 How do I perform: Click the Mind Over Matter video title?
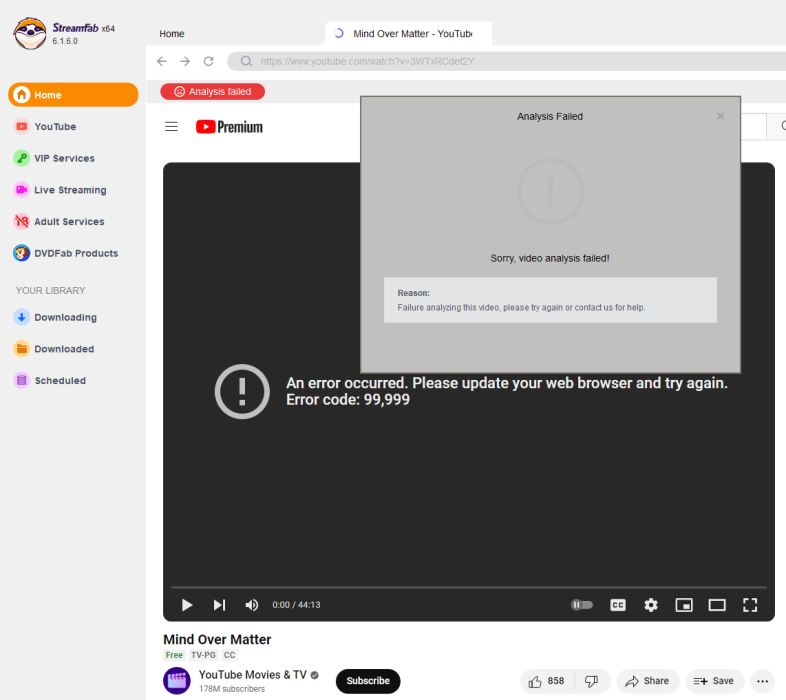tap(217, 639)
